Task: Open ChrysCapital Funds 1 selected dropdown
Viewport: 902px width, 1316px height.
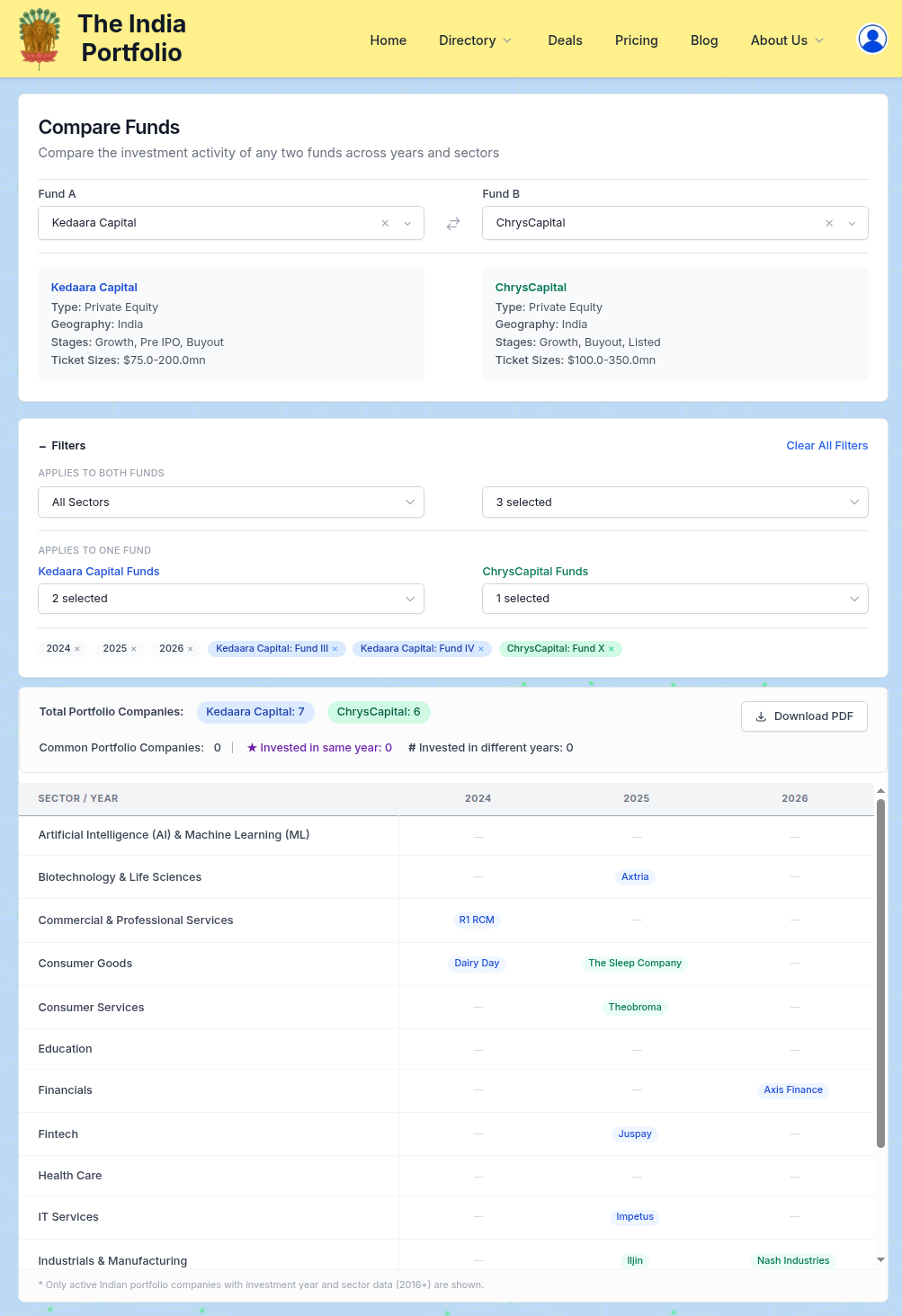Action: tap(675, 599)
